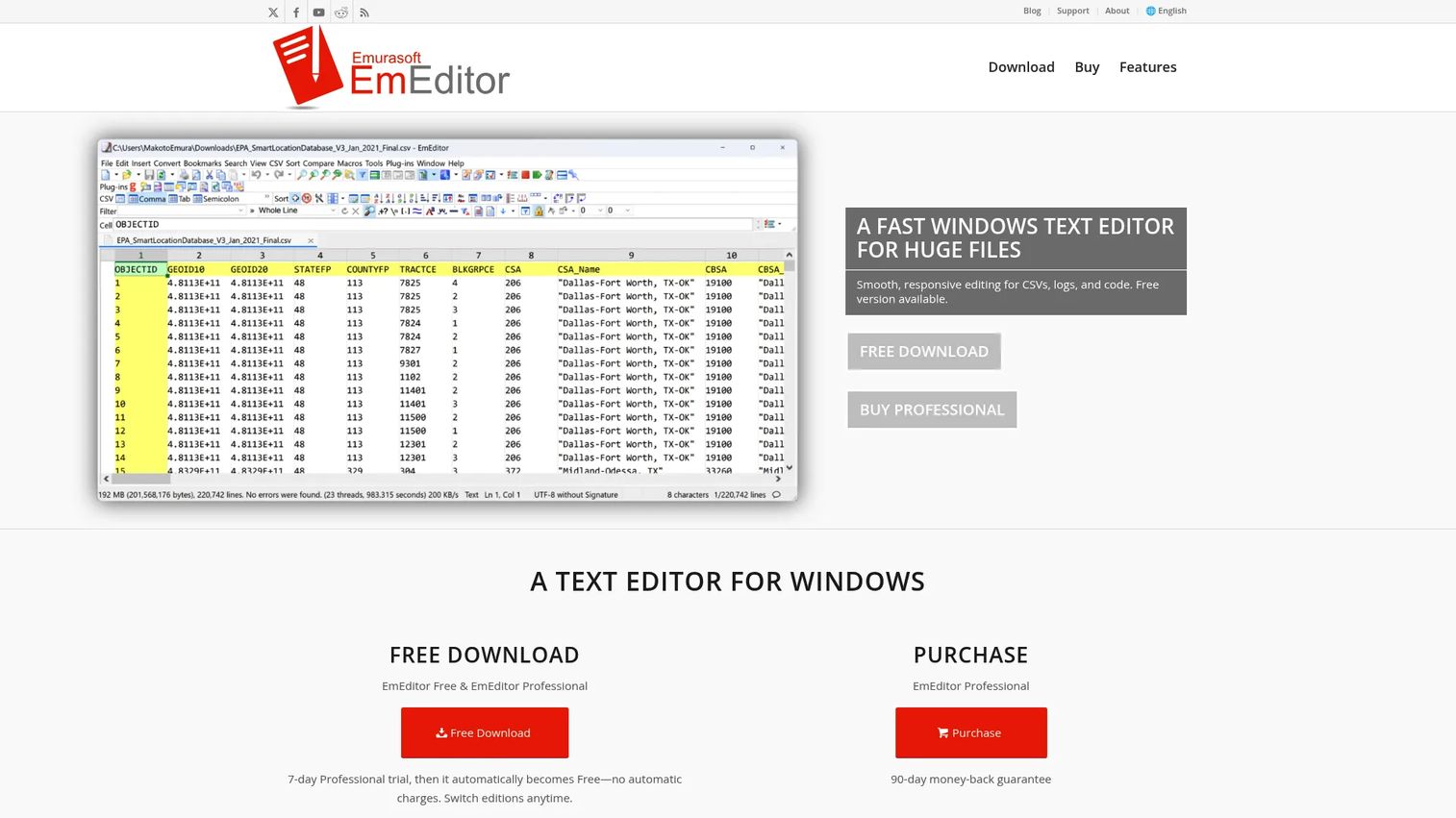Open the YouTube channel icon
Screen dimensions: 1456x818
(x=318, y=12)
